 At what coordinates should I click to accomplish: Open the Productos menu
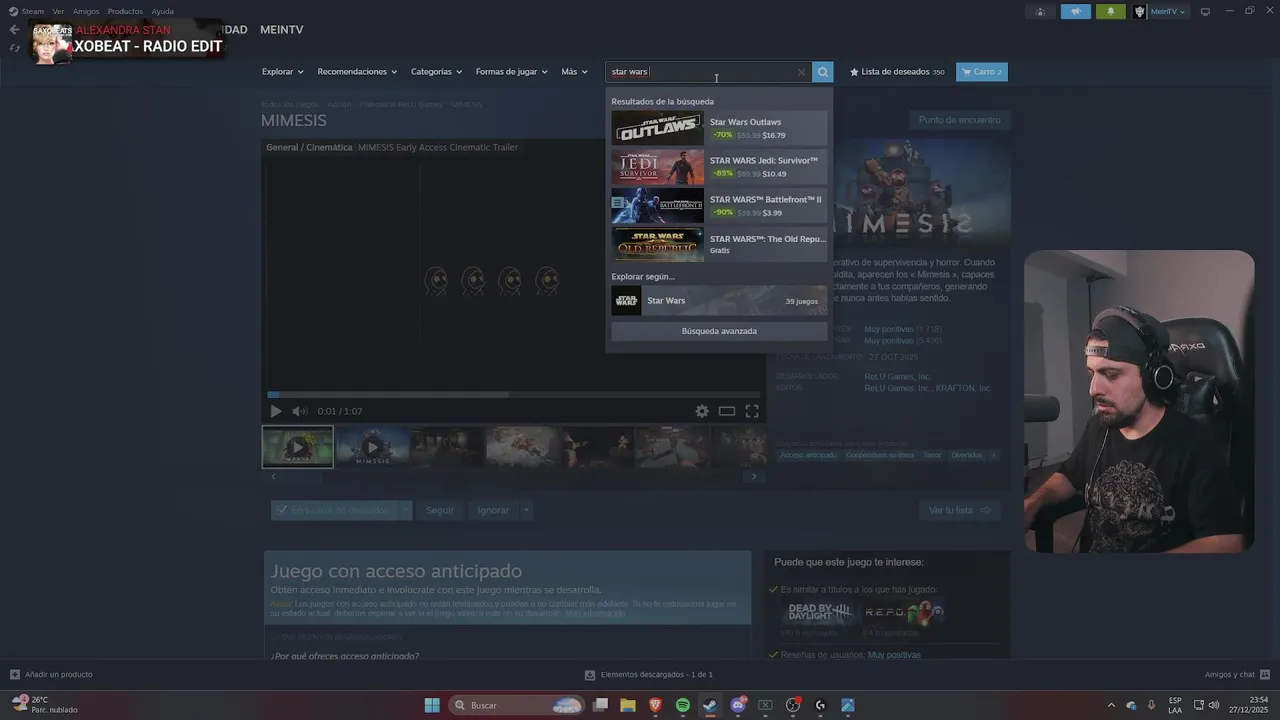[x=125, y=12]
